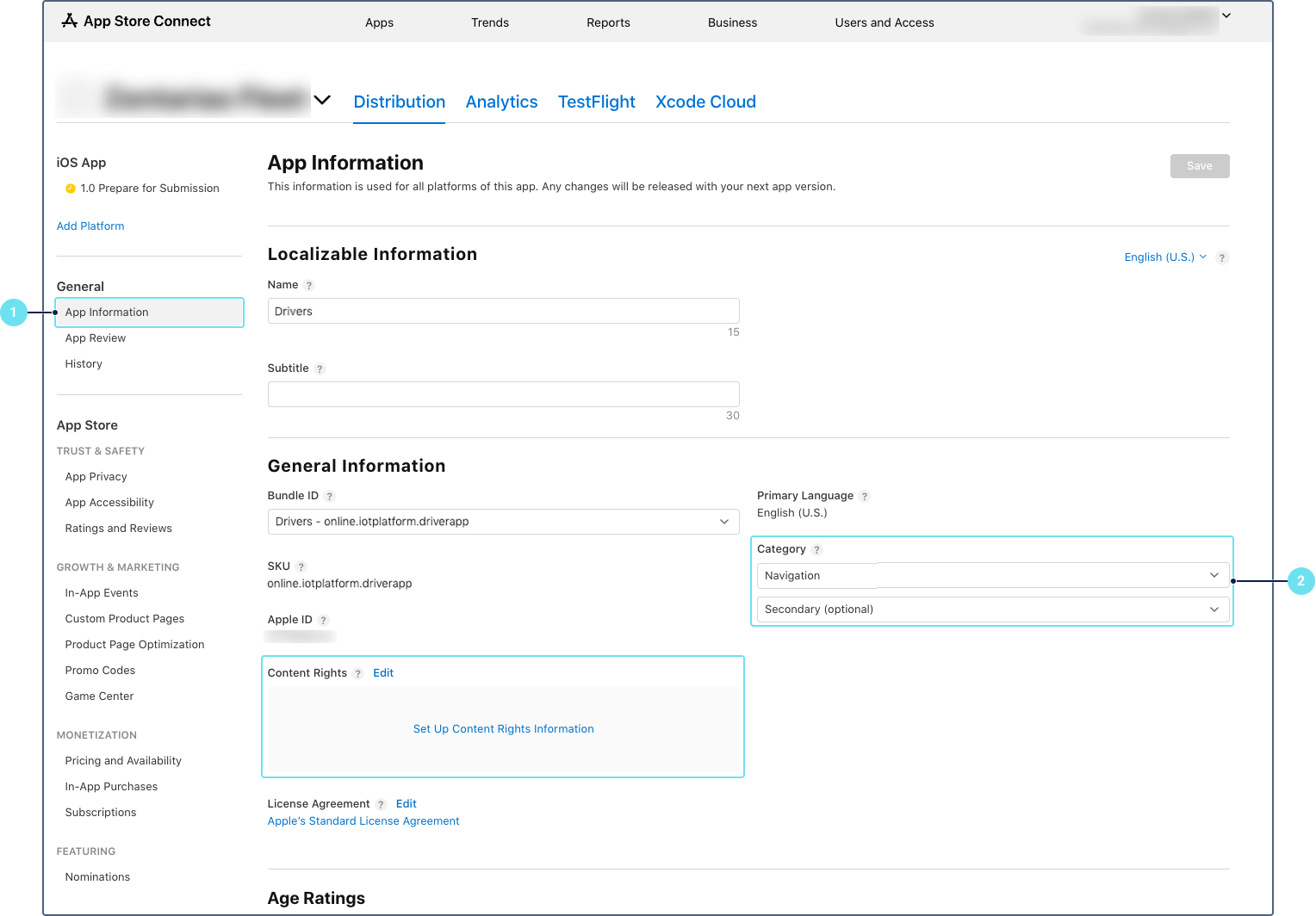Open the app switcher chevron beside app name
1316x916 pixels.
click(x=322, y=100)
